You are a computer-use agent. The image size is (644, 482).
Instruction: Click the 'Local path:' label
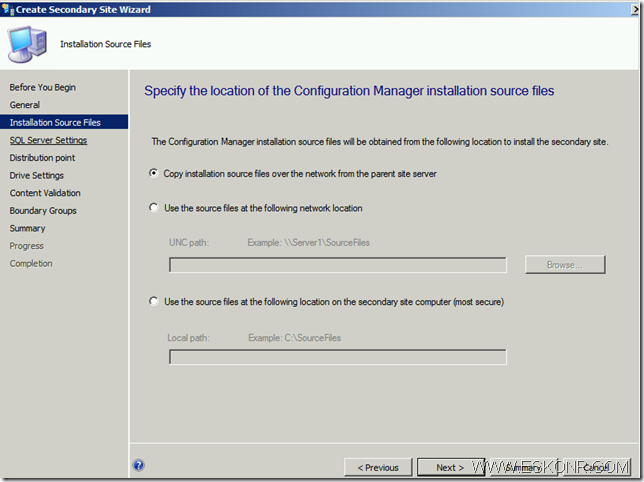[x=189, y=338]
